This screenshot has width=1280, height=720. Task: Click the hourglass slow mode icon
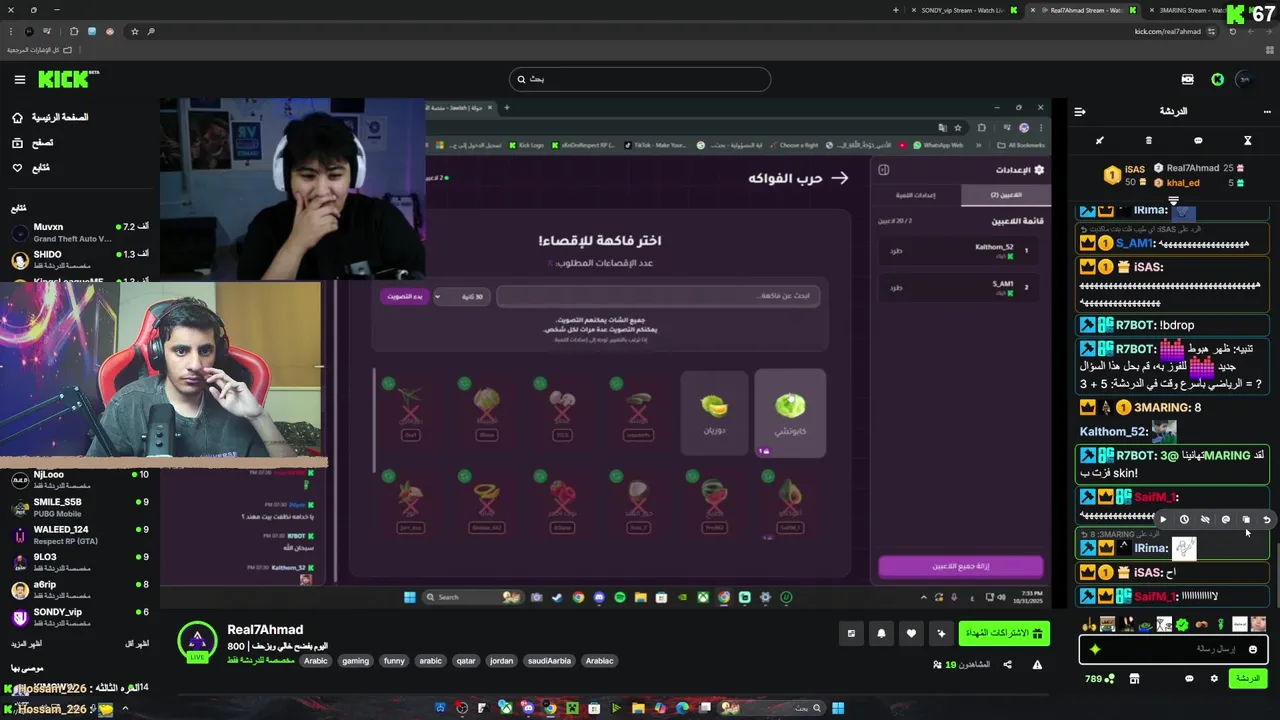[x=1247, y=141]
